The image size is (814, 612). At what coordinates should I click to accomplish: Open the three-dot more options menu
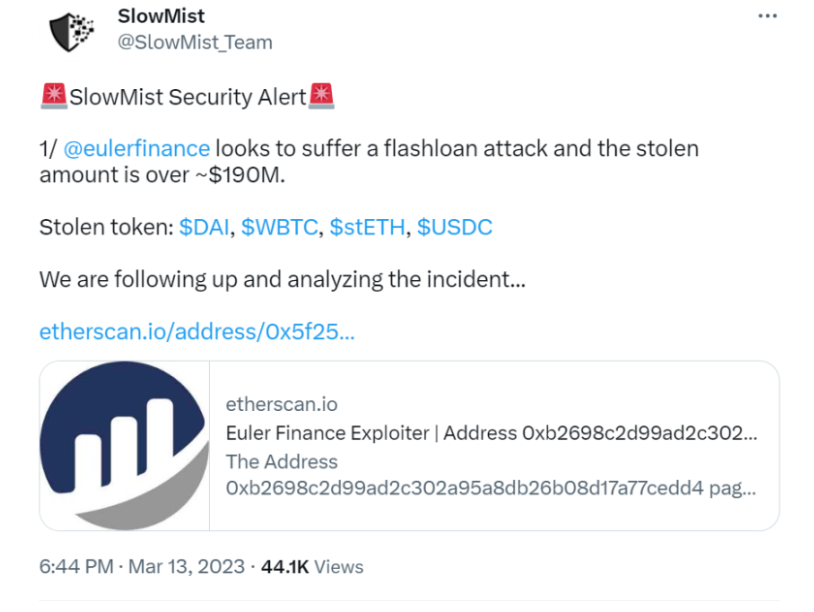point(767,16)
